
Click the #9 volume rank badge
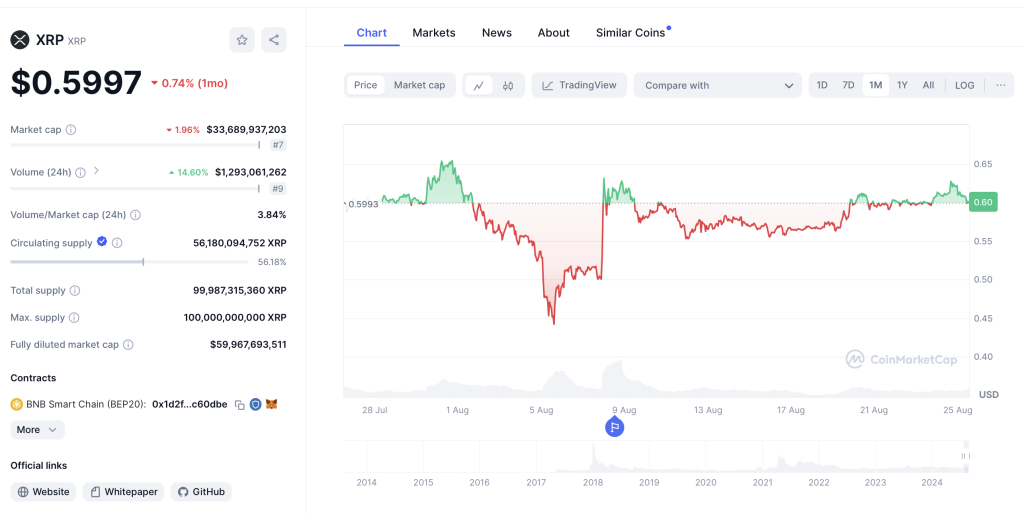coord(278,189)
